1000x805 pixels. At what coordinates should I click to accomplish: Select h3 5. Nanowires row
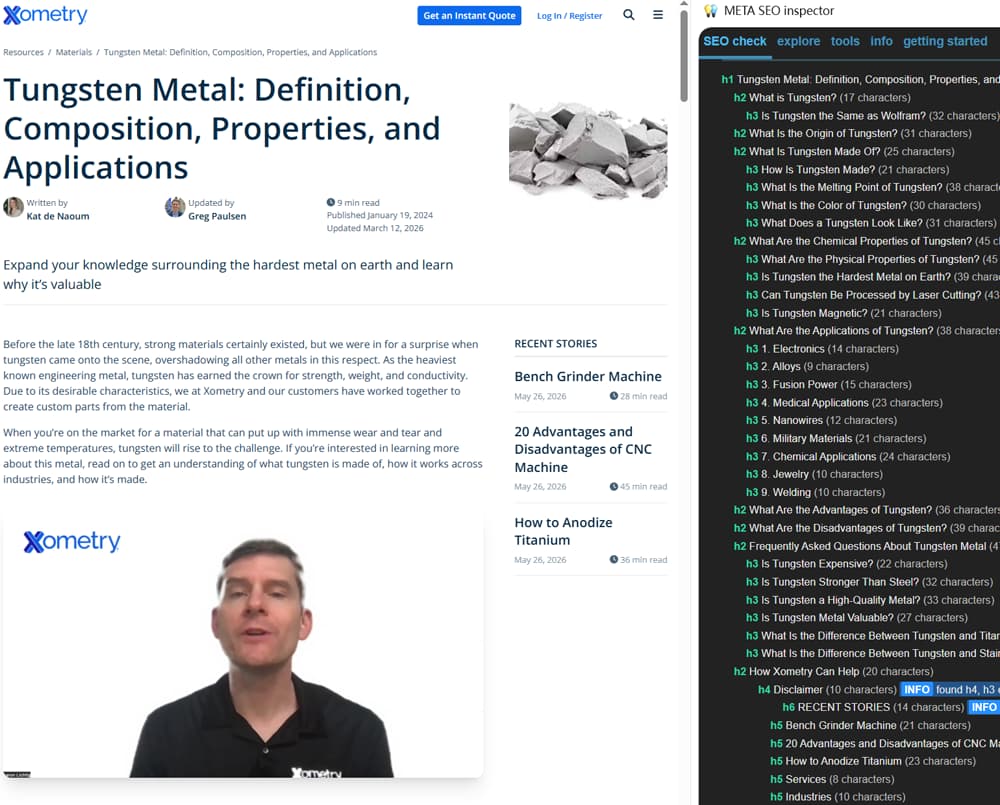click(x=821, y=420)
